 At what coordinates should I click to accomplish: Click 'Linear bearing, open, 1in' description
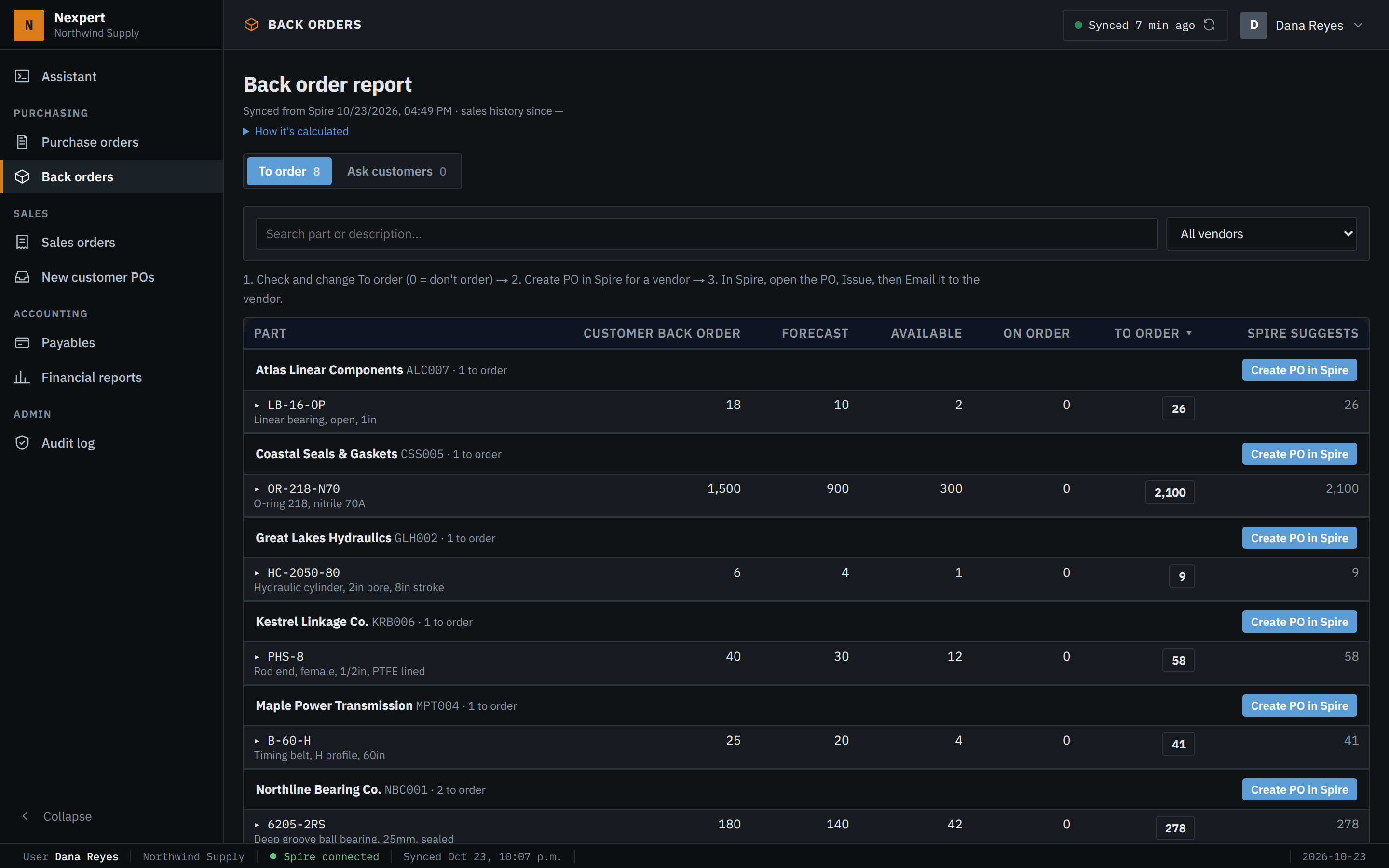tap(315, 420)
